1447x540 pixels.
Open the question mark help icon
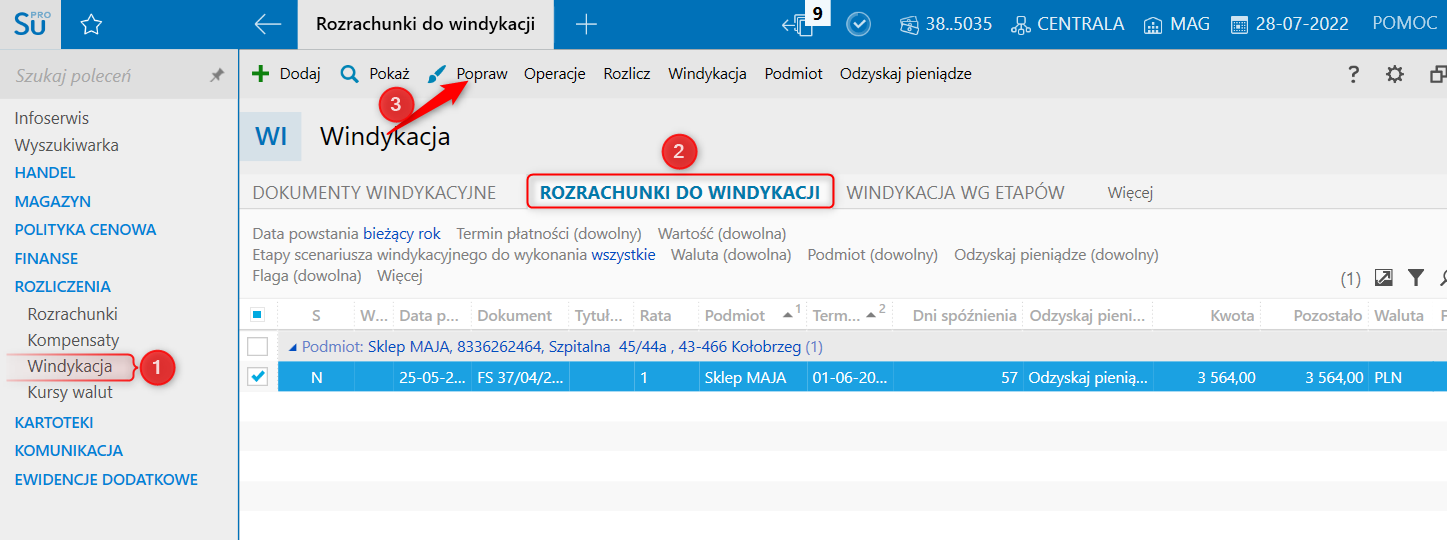point(1353,74)
